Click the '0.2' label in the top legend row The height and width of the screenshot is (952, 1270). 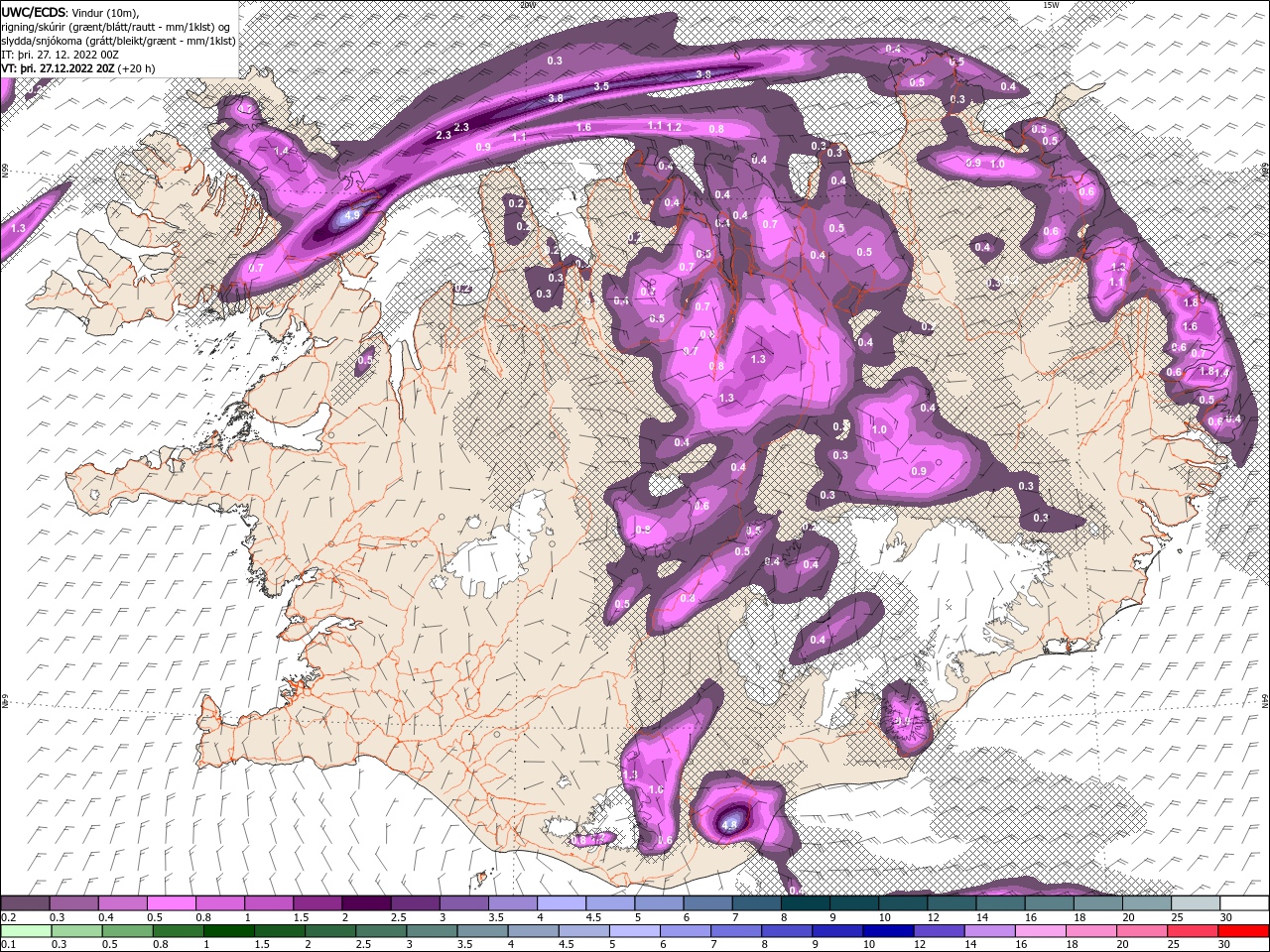(x=8, y=917)
